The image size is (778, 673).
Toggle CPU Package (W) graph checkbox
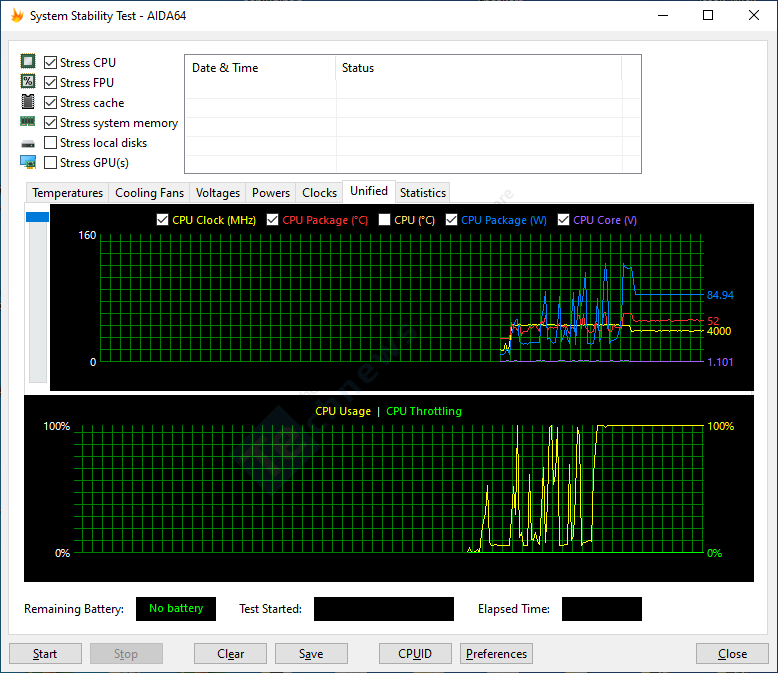tap(451, 219)
